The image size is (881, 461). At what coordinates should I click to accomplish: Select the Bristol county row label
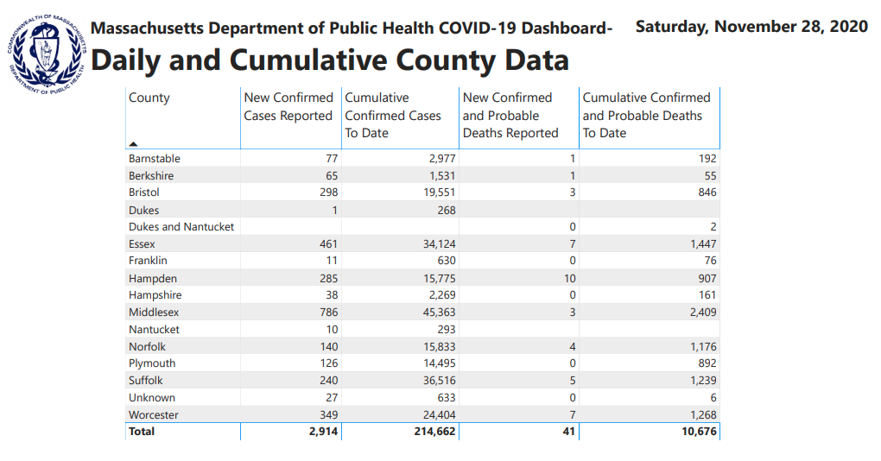pyautogui.click(x=144, y=192)
